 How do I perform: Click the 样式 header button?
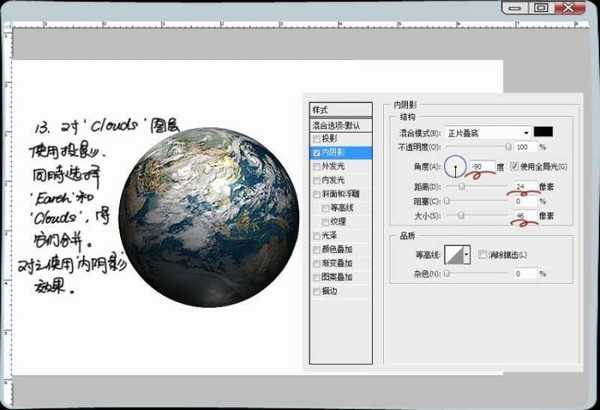340,110
